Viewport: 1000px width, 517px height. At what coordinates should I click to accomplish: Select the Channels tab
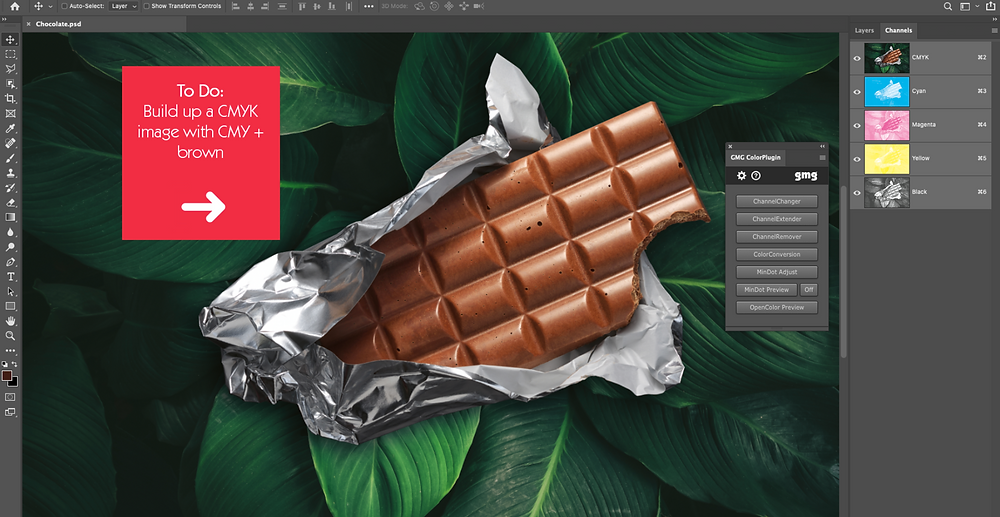click(x=898, y=31)
